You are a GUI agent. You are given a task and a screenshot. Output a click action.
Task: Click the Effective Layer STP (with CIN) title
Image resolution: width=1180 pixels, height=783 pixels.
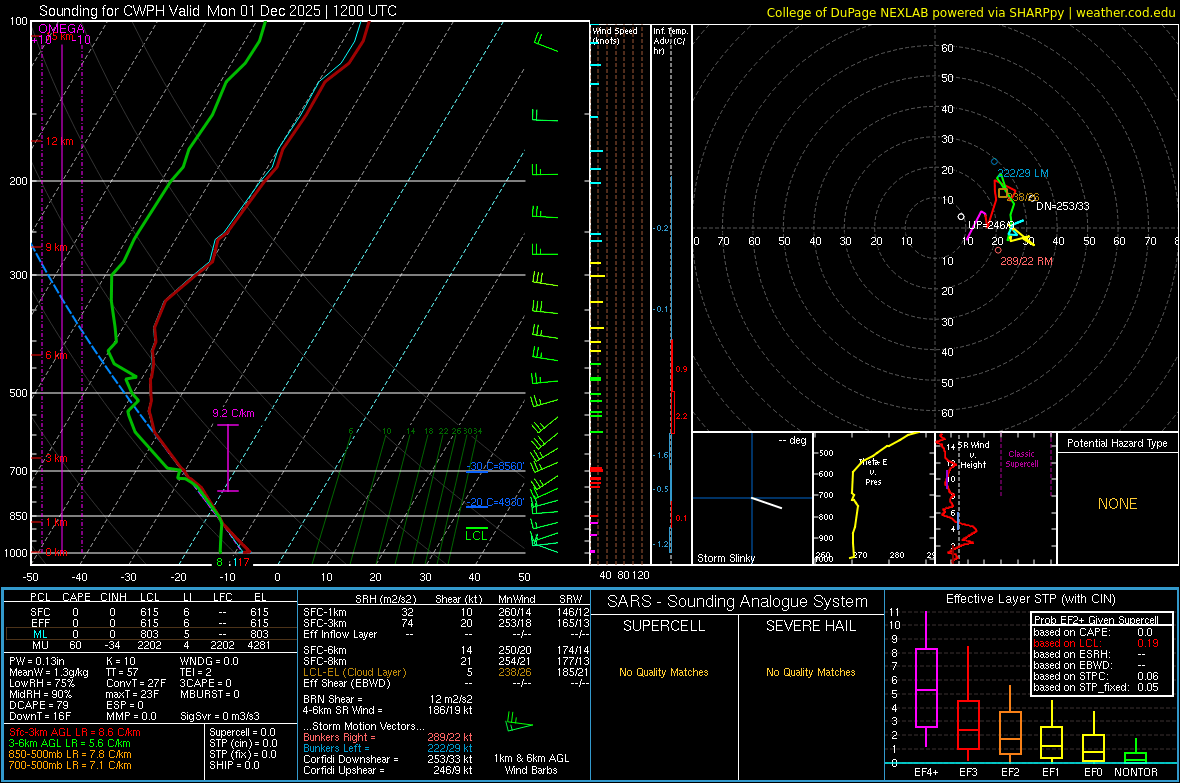pyautogui.click(x=1031, y=599)
